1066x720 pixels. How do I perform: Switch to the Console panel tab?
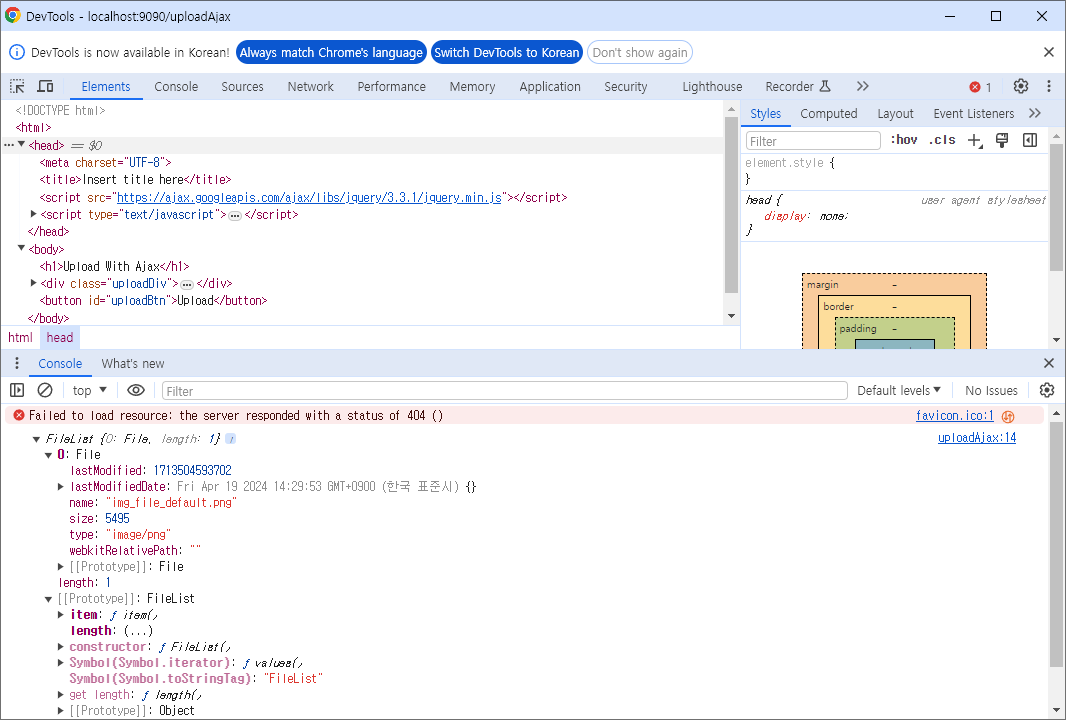176,86
